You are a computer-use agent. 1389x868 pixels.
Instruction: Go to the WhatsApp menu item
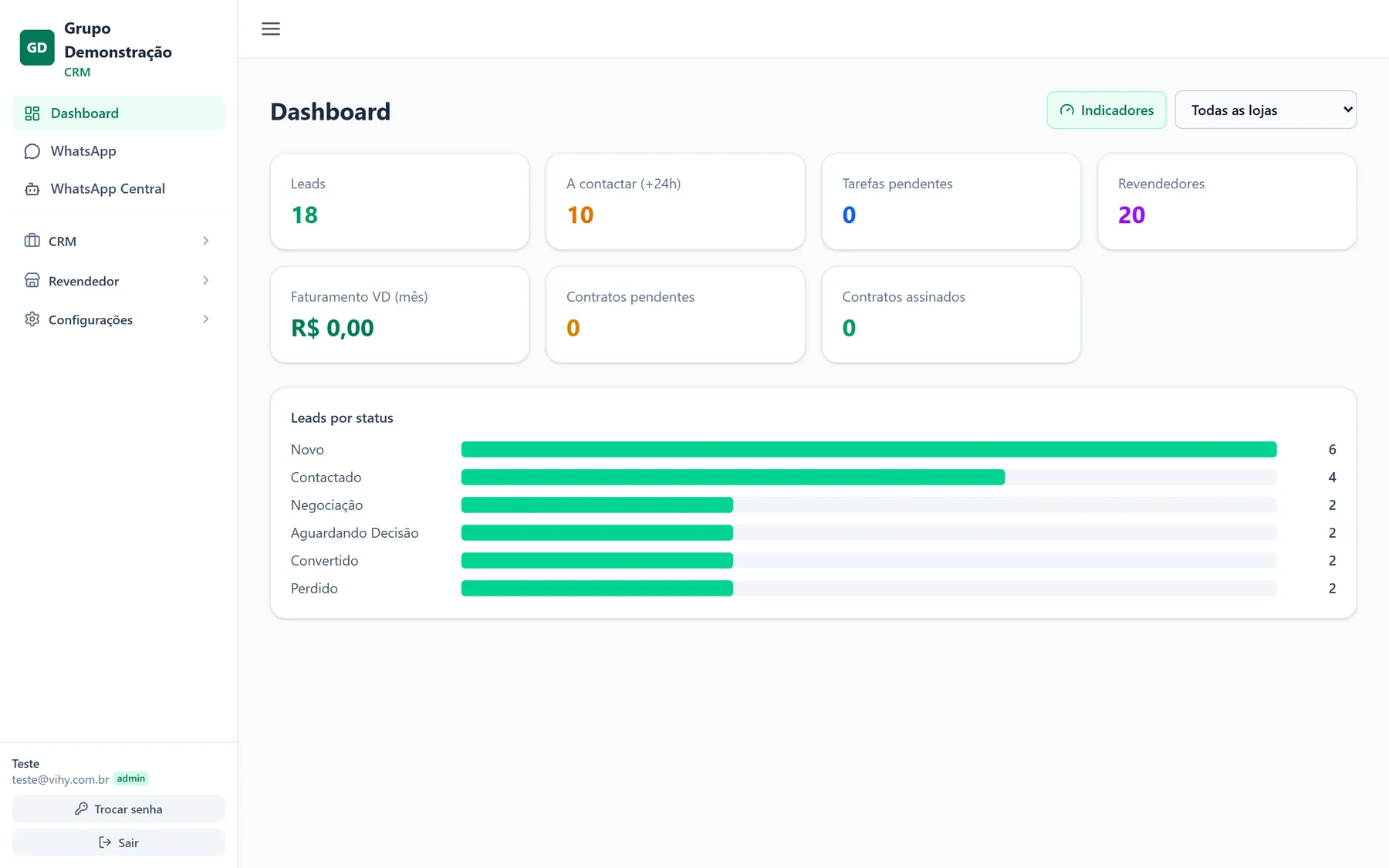point(119,151)
